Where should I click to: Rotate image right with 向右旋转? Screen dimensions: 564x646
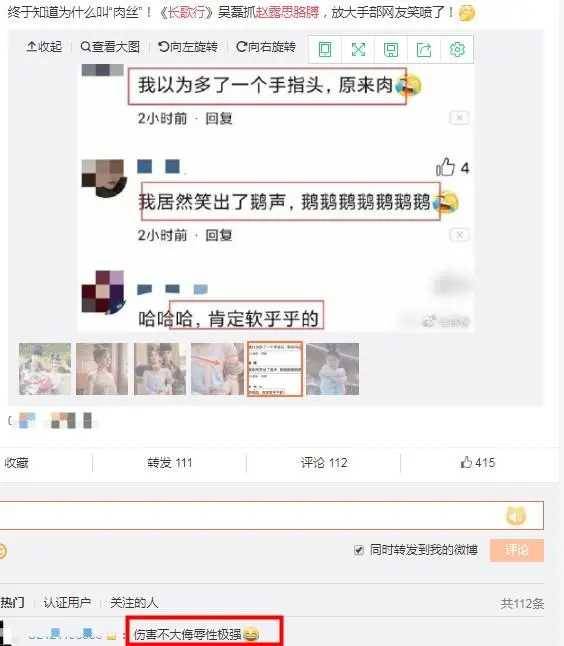[266, 47]
